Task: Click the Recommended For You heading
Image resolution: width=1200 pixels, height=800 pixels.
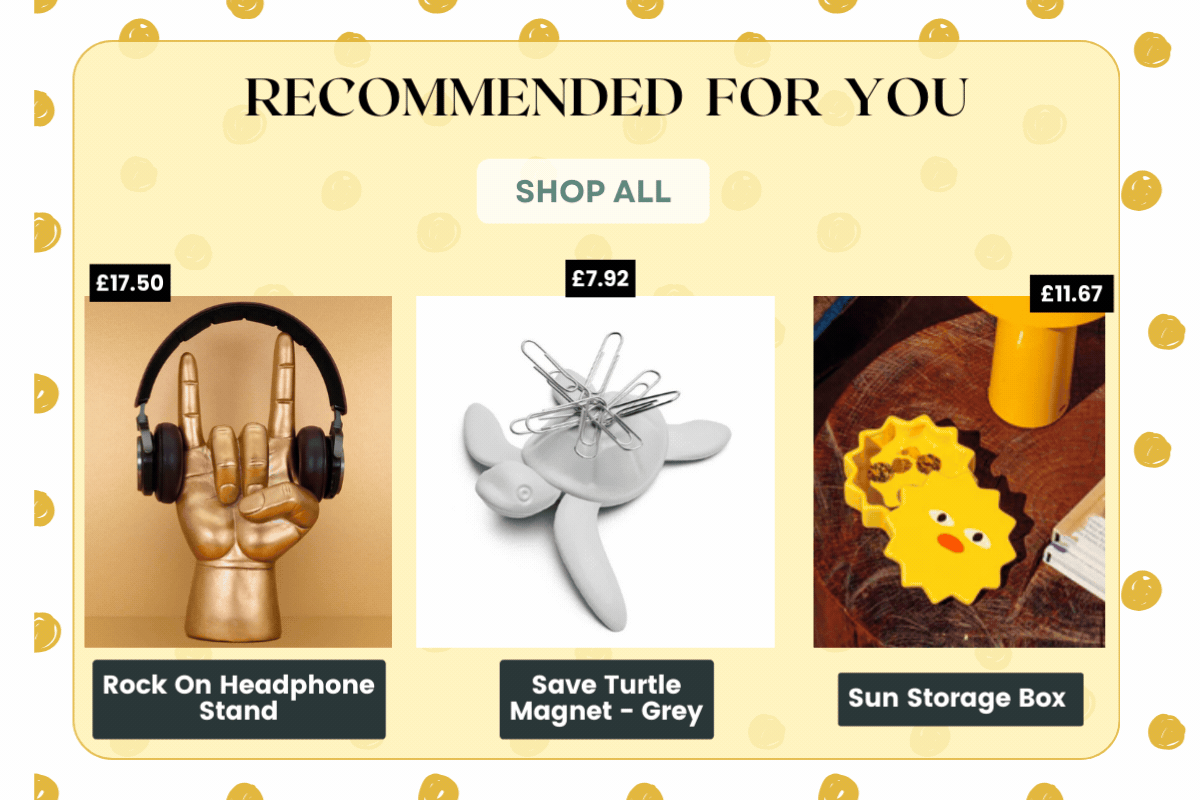Action: coord(606,98)
